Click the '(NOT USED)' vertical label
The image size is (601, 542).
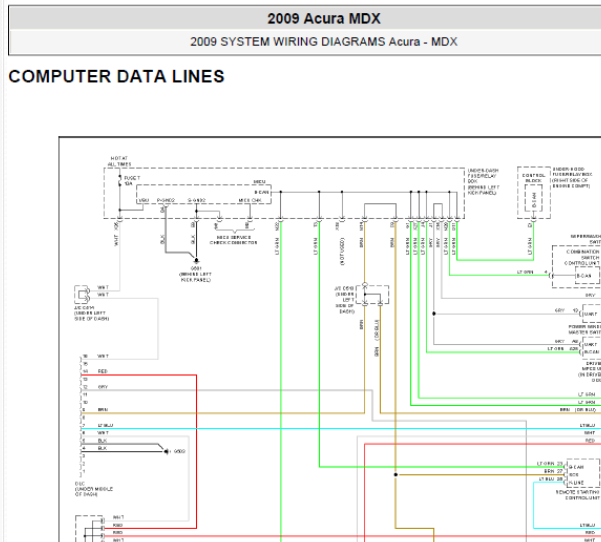(342, 251)
